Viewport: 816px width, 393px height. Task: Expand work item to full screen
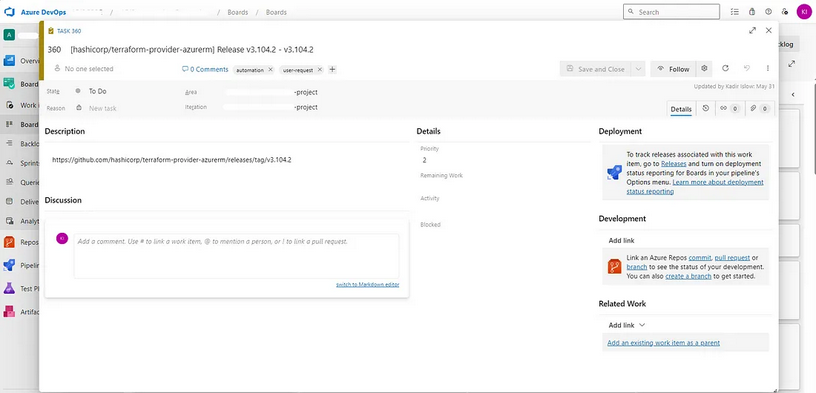coord(752,31)
